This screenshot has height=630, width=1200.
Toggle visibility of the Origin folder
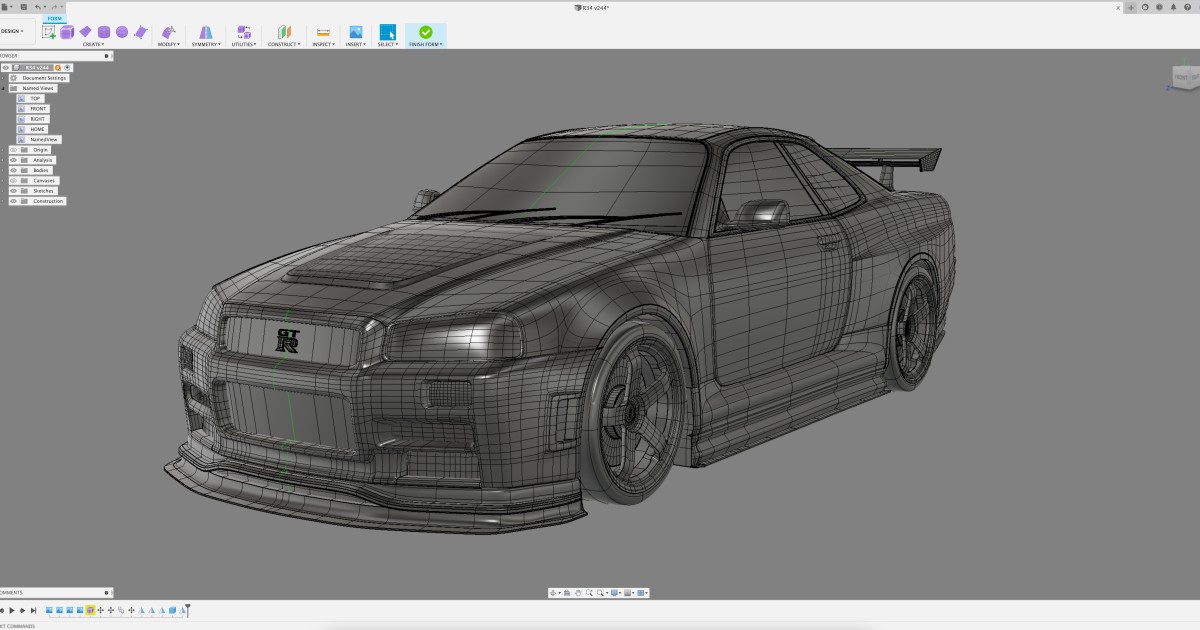tap(13, 150)
